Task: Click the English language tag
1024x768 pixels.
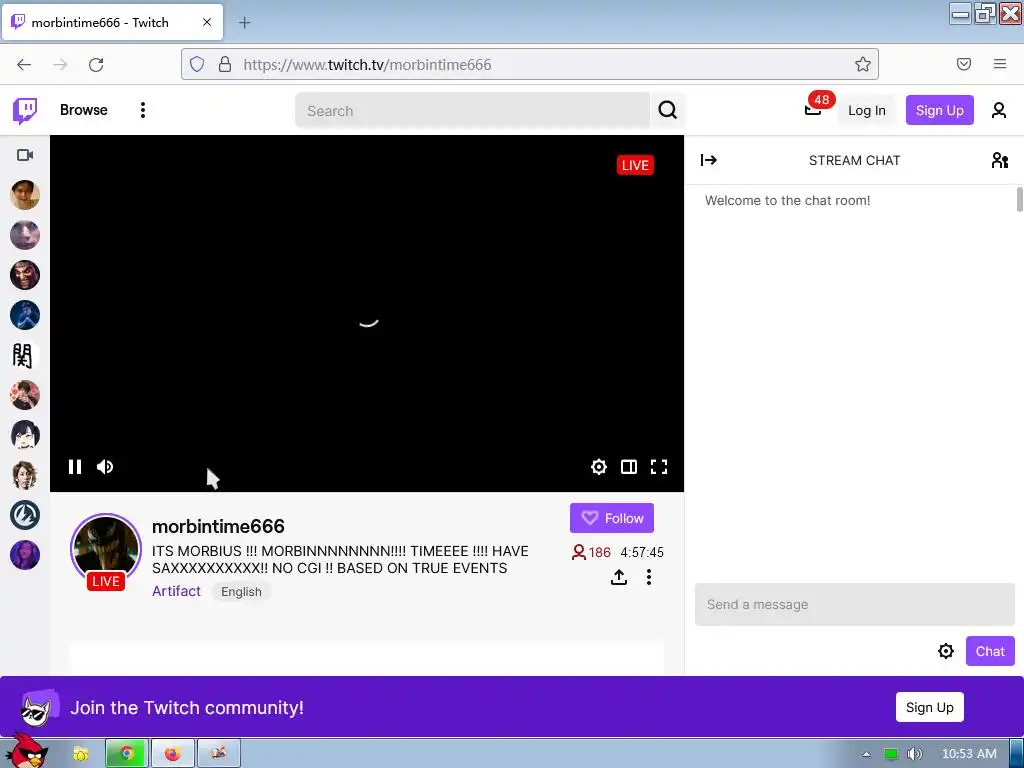Action: tap(241, 592)
